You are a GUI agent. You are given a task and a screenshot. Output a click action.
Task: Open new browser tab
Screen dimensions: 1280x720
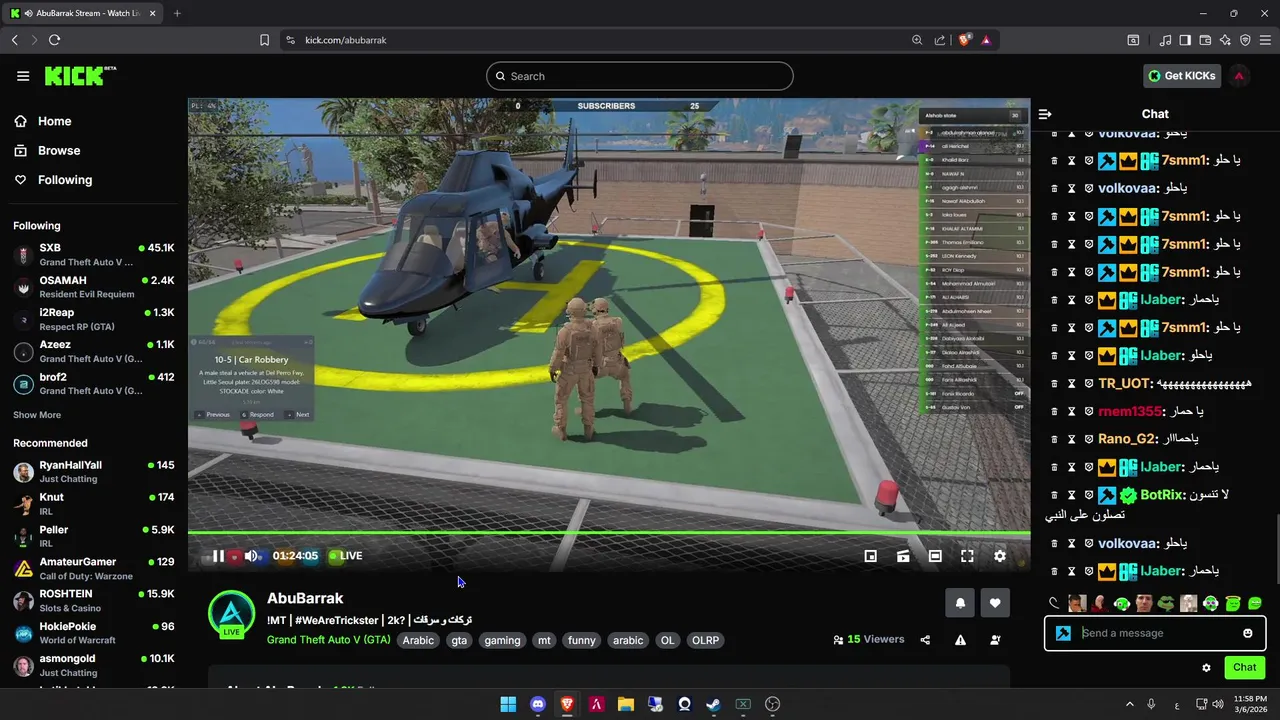[177, 13]
